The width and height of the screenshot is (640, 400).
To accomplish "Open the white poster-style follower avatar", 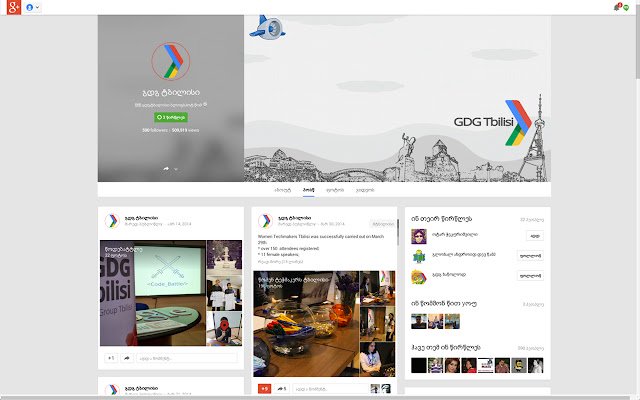I will [486, 365].
